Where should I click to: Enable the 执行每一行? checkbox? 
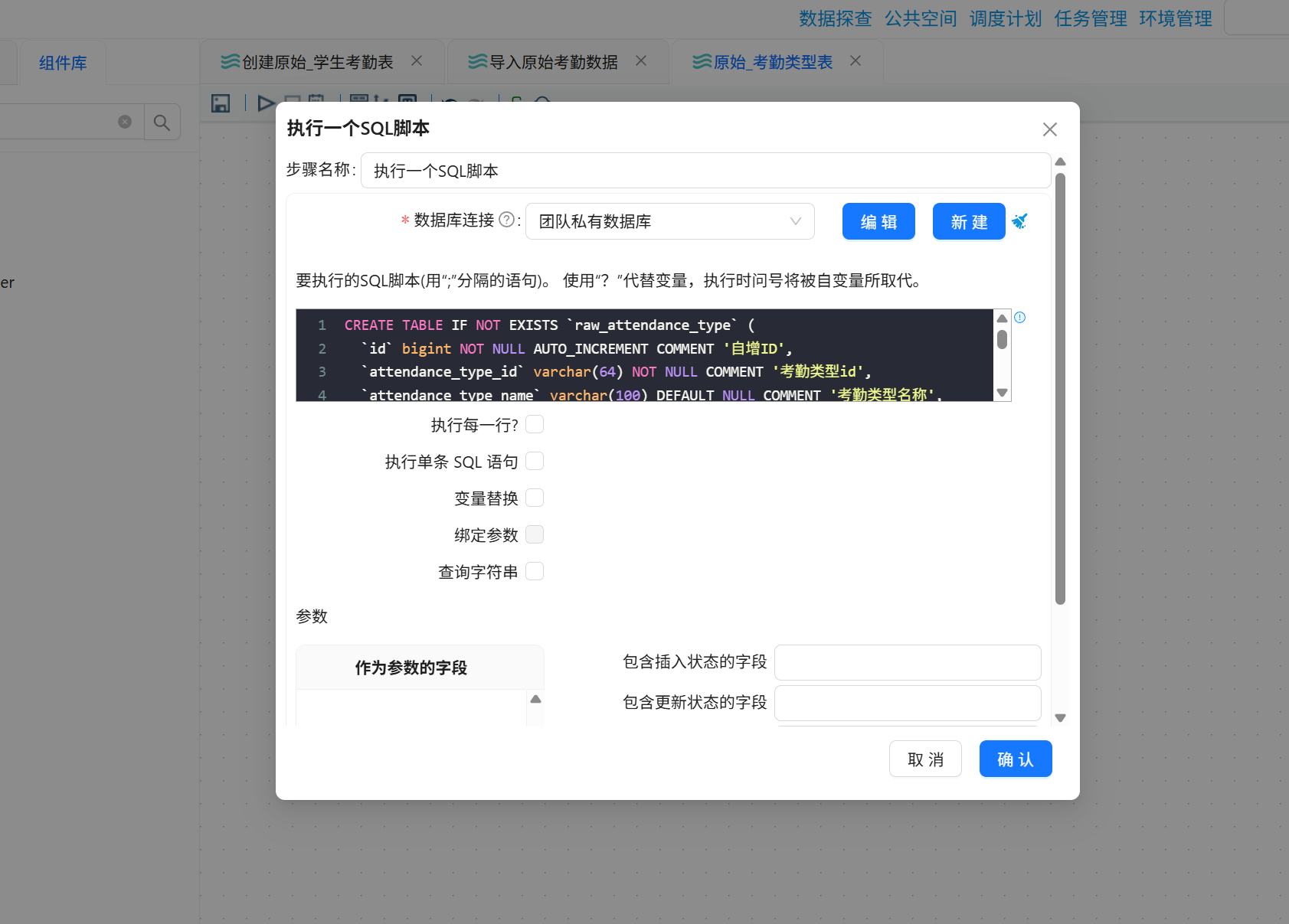[535, 424]
